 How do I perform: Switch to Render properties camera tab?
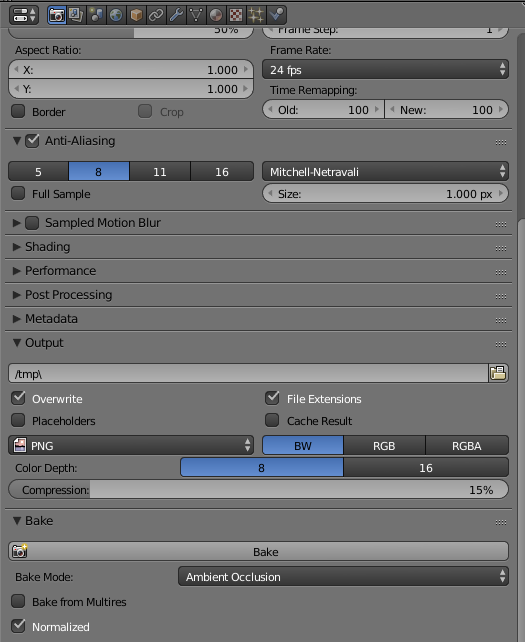click(57, 15)
